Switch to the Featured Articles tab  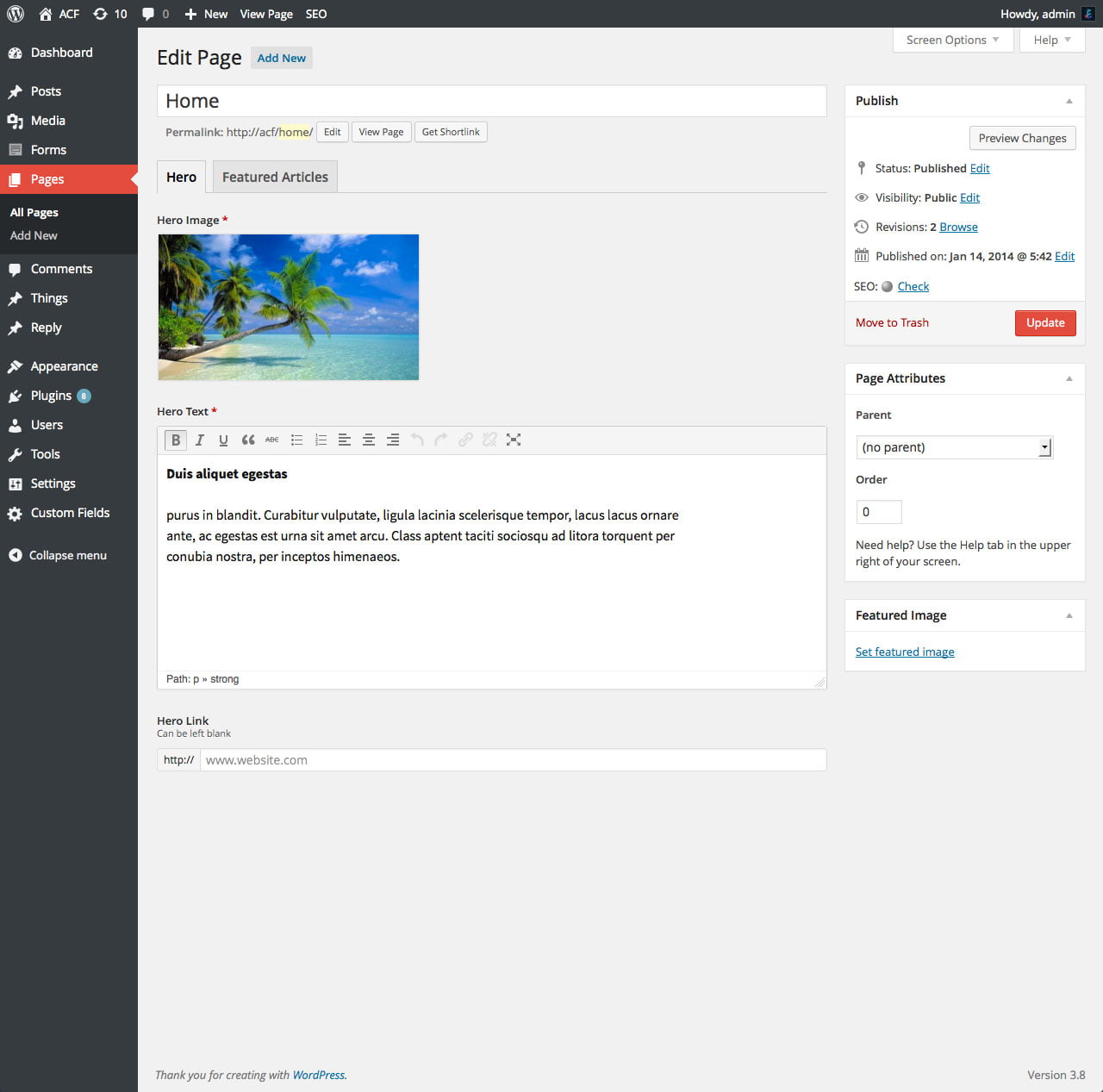tap(275, 177)
